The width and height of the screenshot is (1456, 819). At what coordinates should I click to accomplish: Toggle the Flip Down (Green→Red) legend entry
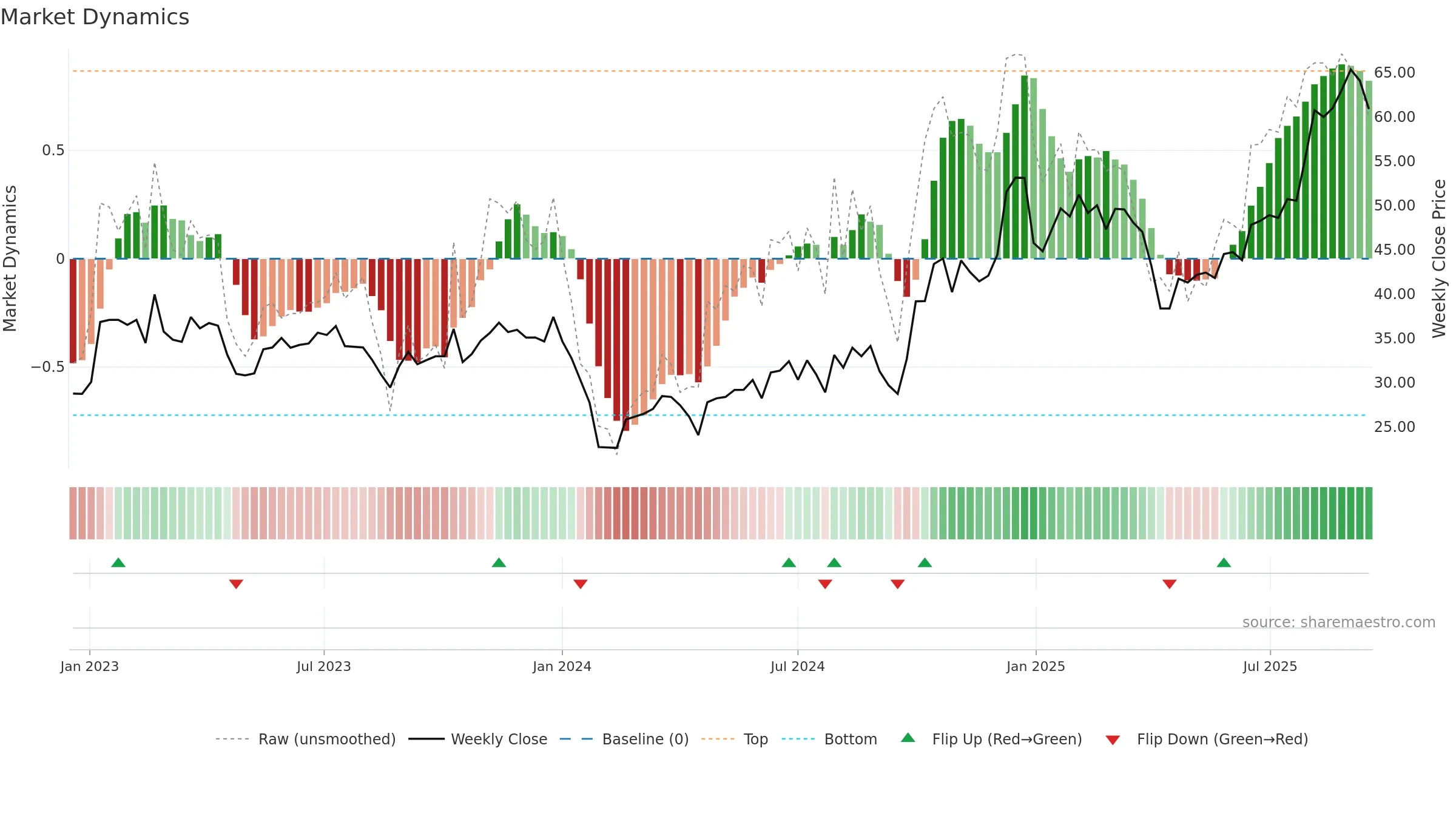click(1206, 739)
